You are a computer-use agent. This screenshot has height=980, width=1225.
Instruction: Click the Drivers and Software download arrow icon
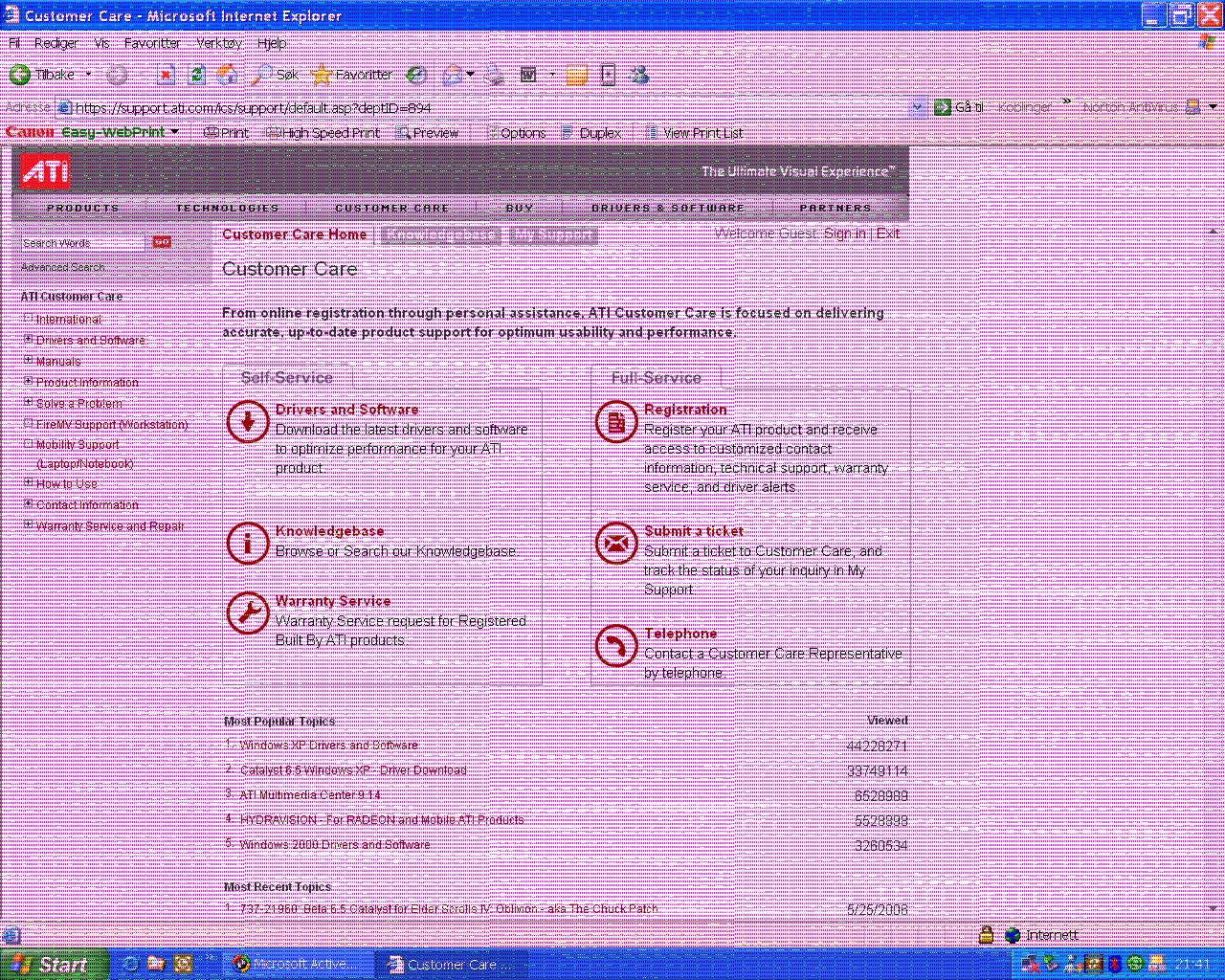pyautogui.click(x=248, y=422)
